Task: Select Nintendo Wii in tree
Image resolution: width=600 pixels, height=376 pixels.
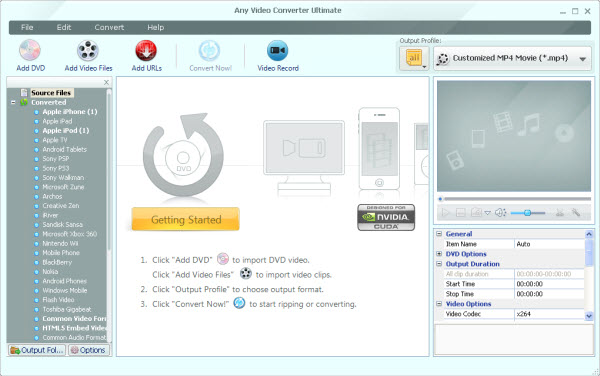Action: pyautogui.click(x=60, y=243)
